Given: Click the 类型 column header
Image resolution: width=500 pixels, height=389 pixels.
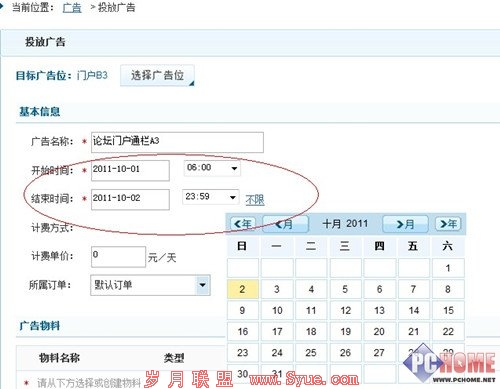Looking at the screenshot, I should pyautogui.click(x=174, y=358).
